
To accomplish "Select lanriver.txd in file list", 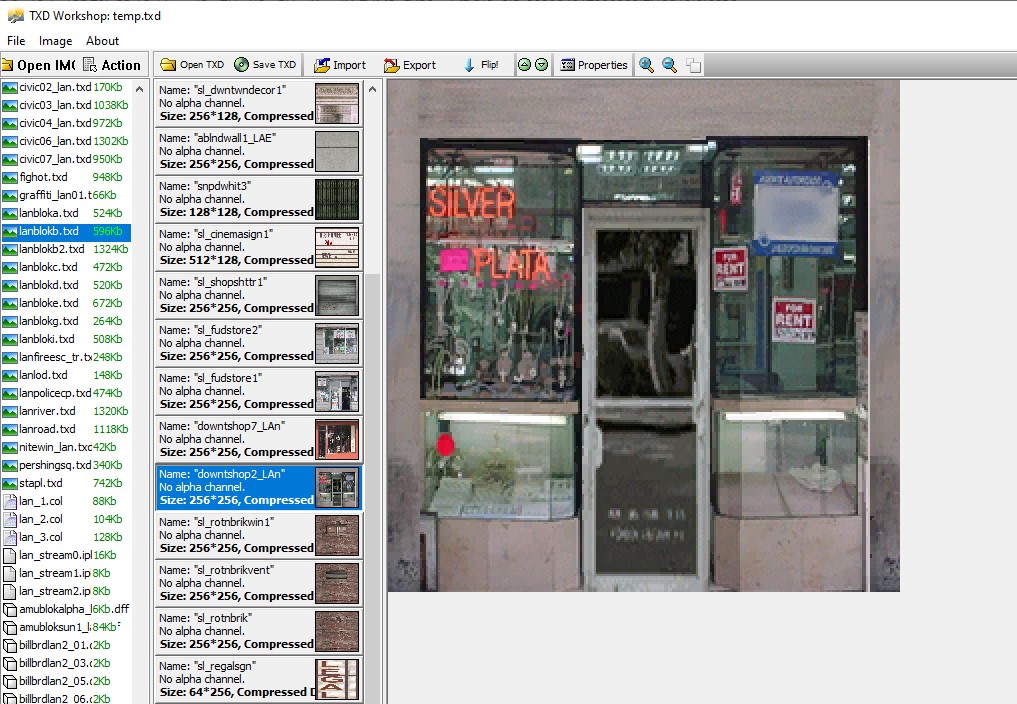I will pyautogui.click(x=66, y=411).
